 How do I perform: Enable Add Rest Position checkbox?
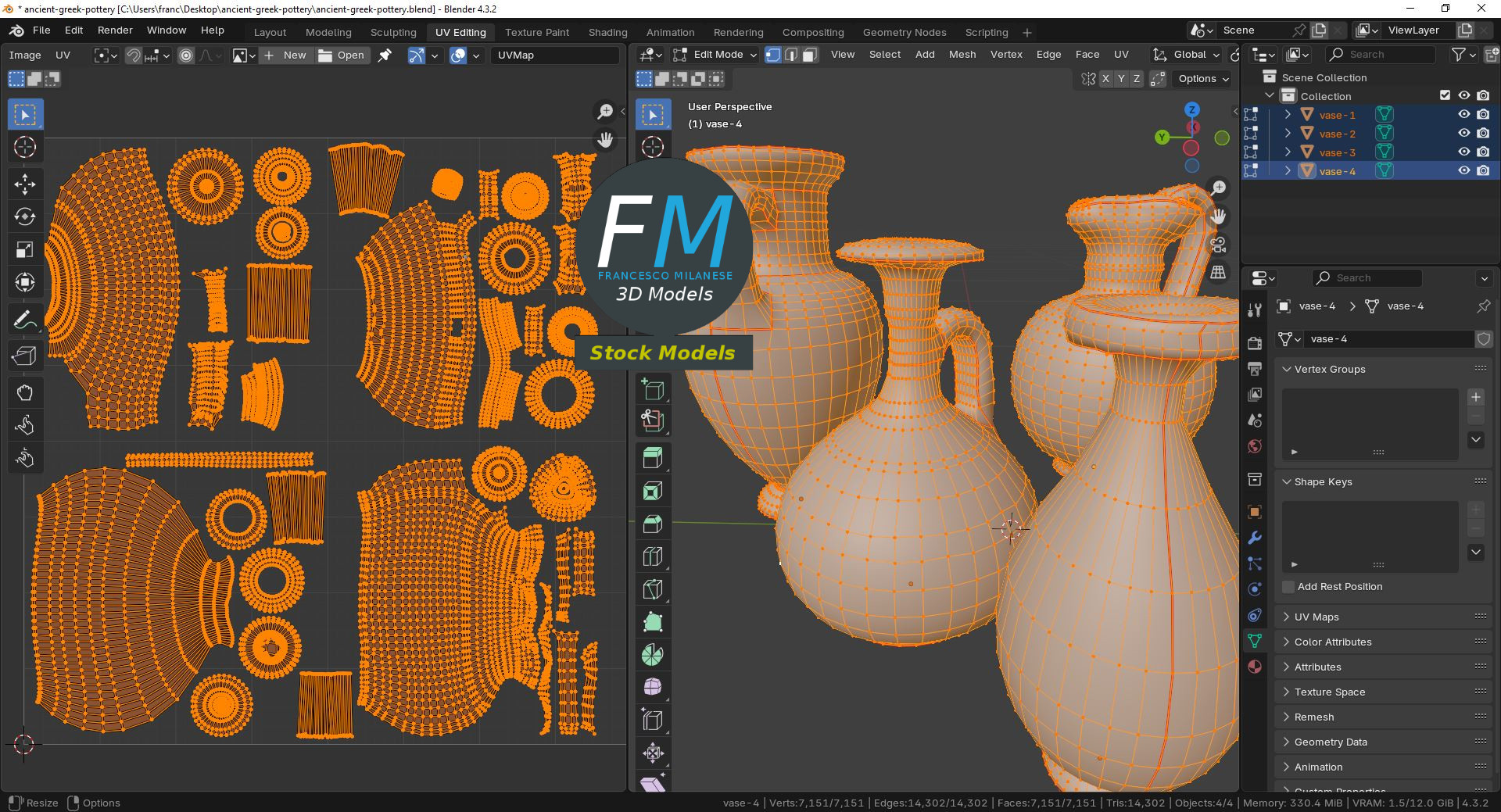coord(1288,587)
